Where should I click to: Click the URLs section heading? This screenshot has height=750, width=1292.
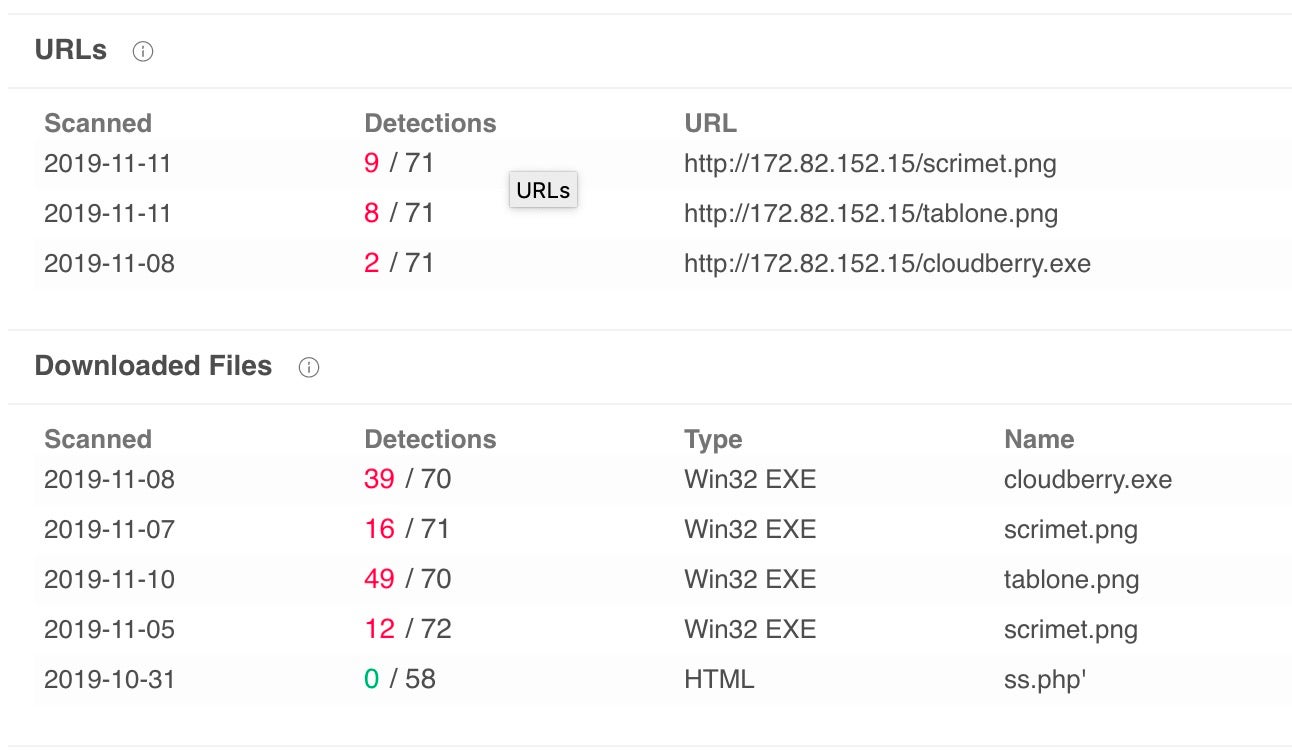71,50
